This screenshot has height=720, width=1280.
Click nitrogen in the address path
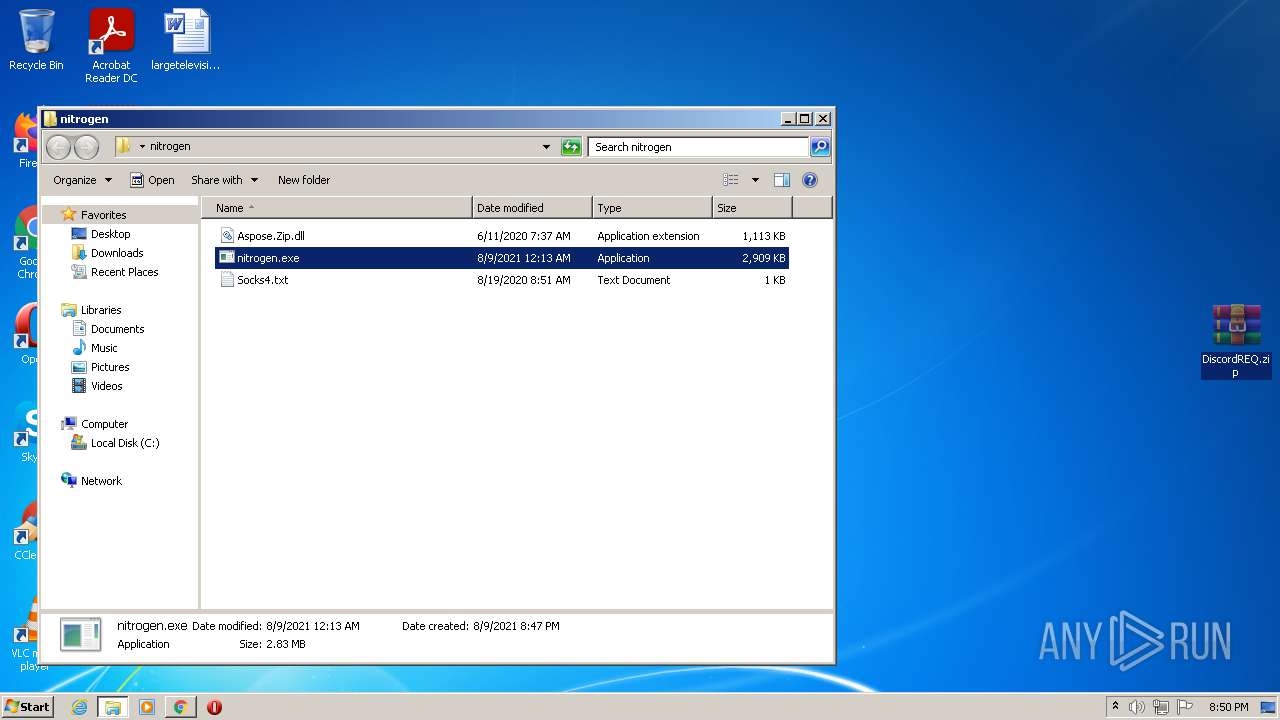coord(170,147)
